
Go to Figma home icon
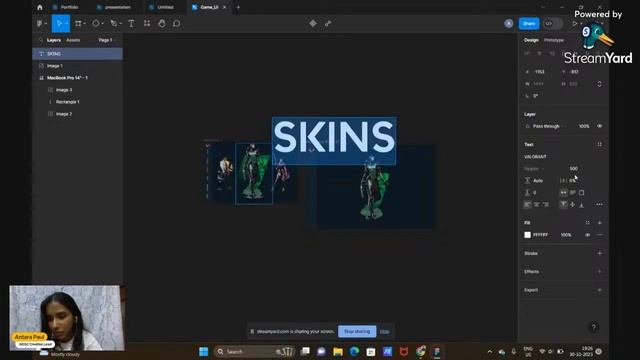[x=40, y=7]
